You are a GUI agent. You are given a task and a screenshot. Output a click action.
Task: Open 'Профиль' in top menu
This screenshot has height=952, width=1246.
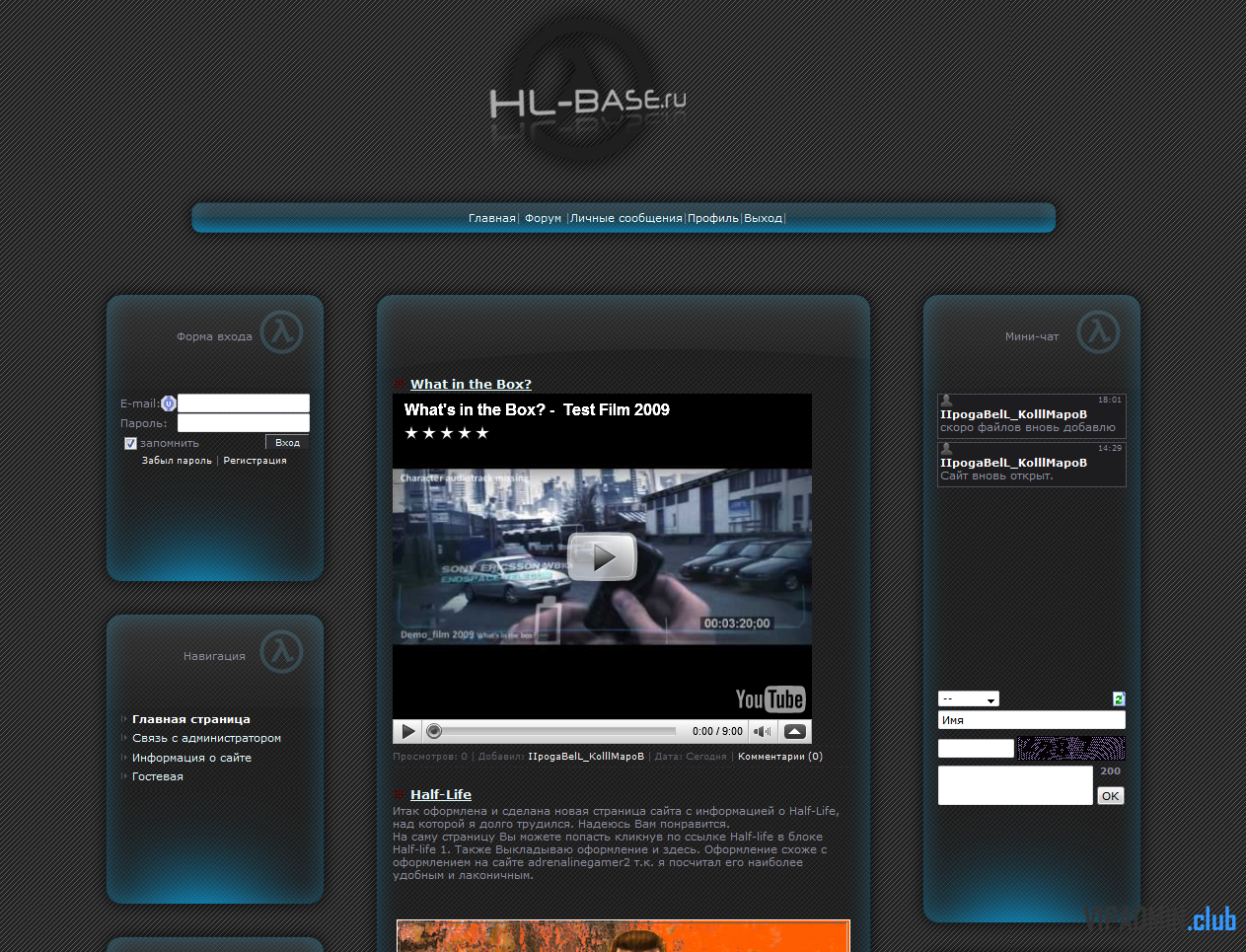(713, 218)
